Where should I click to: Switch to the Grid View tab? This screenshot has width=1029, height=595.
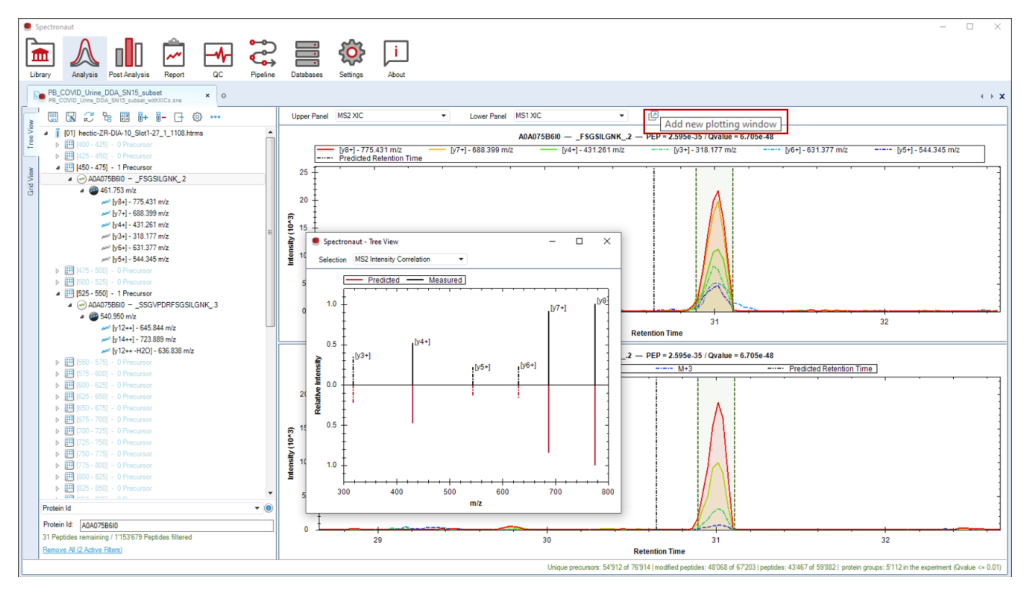pyautogui.click(x=30, y=182)
